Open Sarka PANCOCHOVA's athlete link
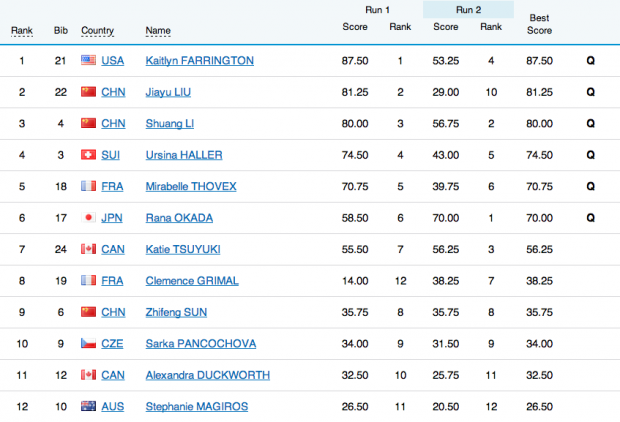This screenshot has height=422, width=620. pyautogui.click(x=201, y=343)
